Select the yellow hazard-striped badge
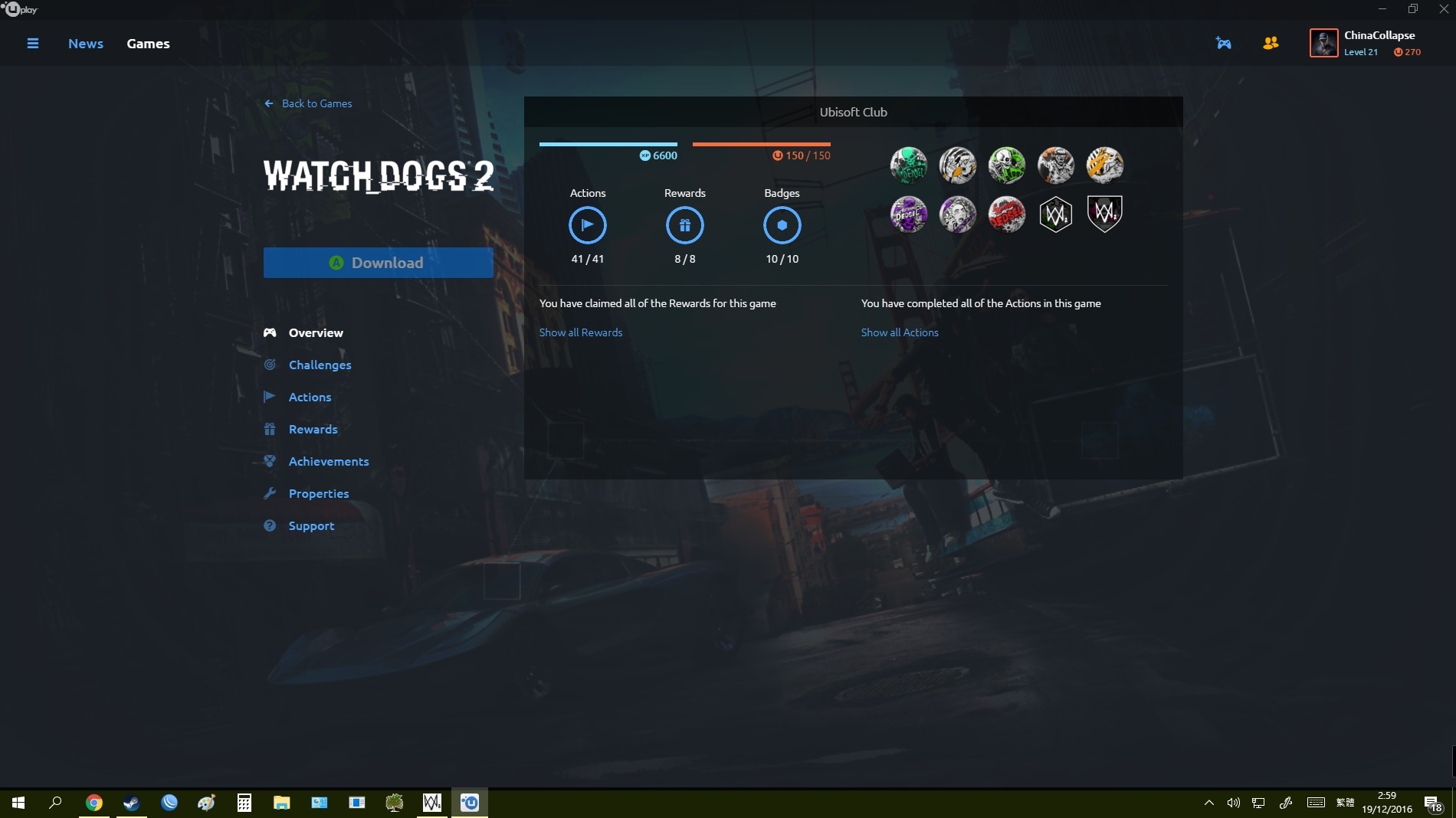This screenshot has width=1456, height=818. (x=1105, y=165)
